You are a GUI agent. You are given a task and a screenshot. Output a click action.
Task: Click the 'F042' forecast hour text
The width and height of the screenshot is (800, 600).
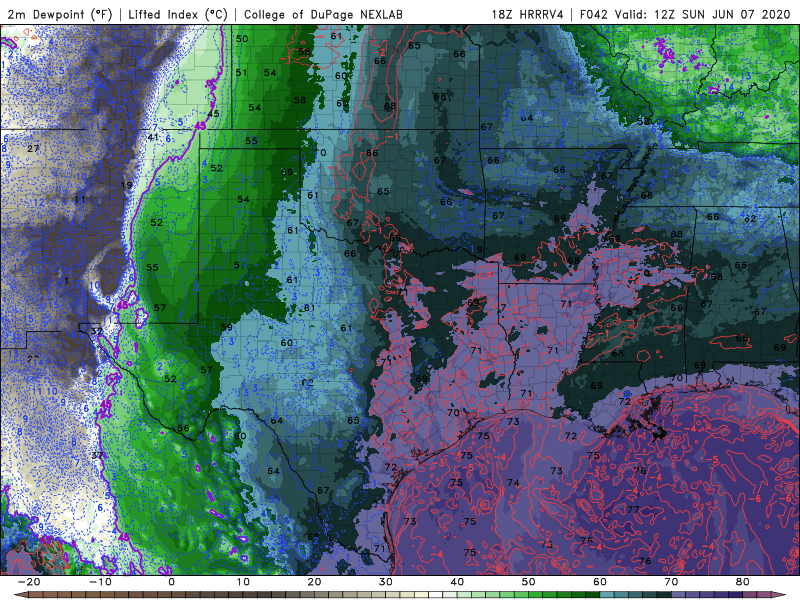[x=594, y=14]
